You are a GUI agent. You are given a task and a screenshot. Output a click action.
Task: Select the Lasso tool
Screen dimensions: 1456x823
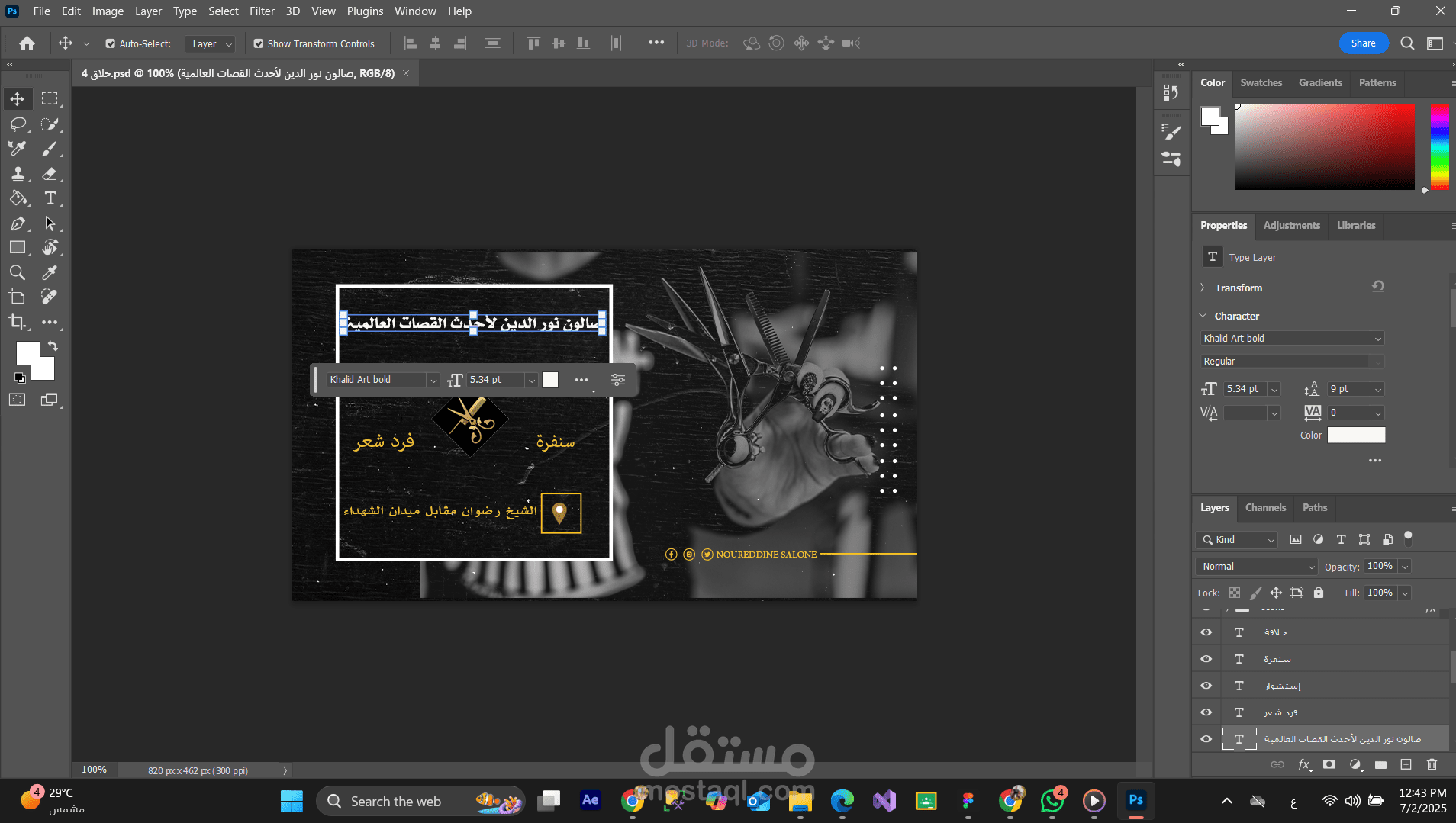pyautogui.click(x=17, y=124)
